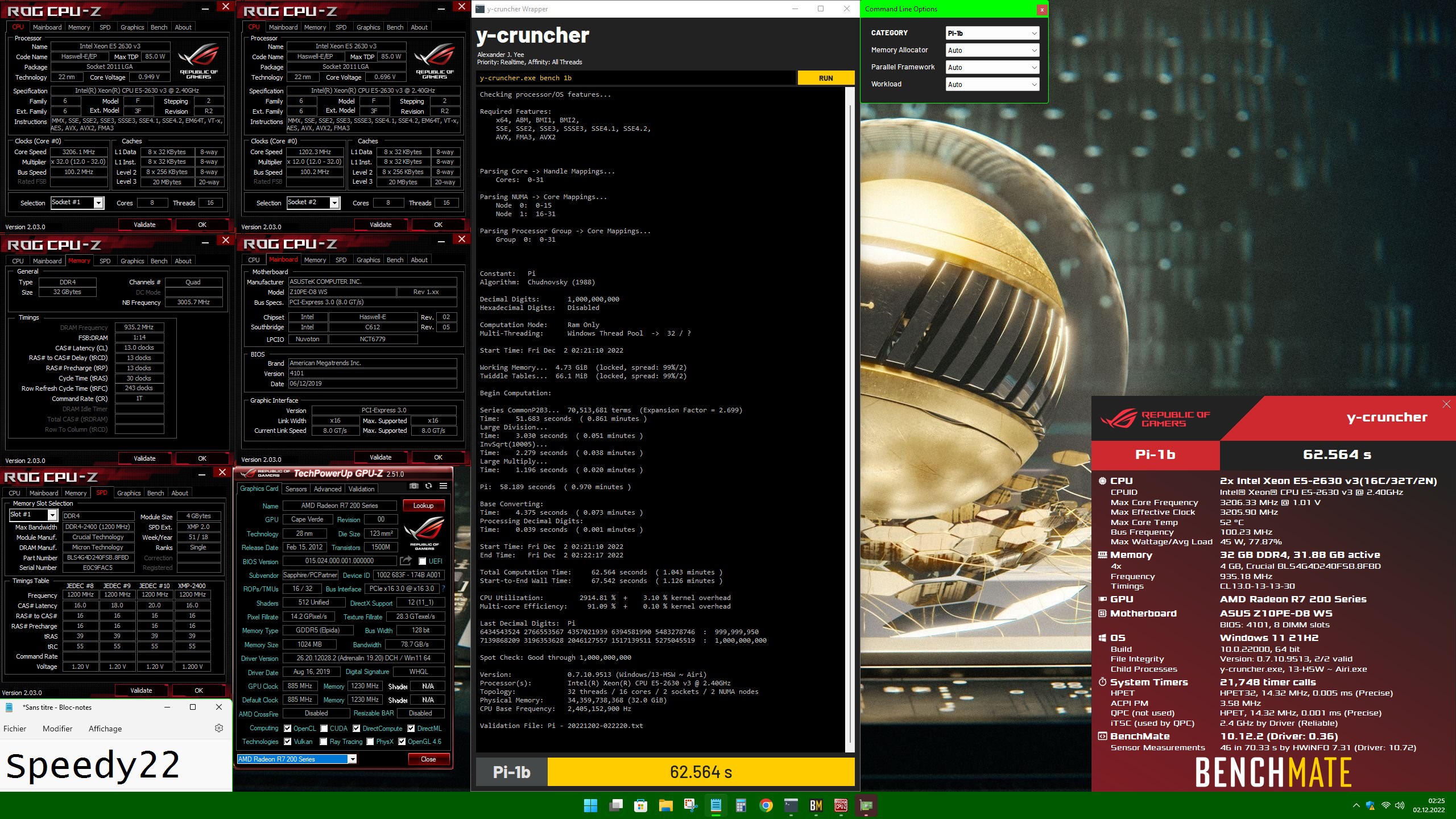Toggle the CUDA checkbox
The width and height of the screenshot is (1456, 819).
(x=324, y=729)
